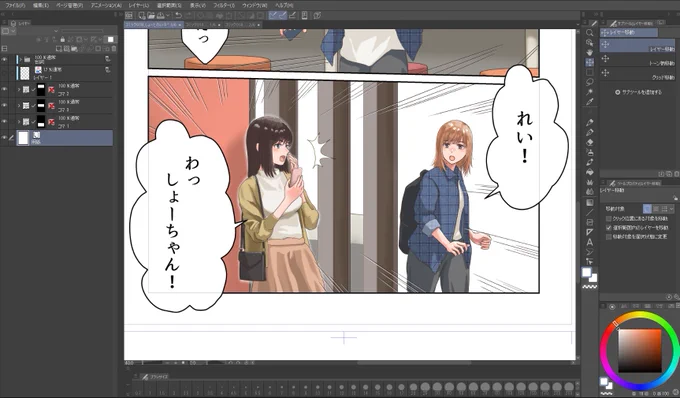
Task: Click the Save icon in command bar
Action: 160,15
